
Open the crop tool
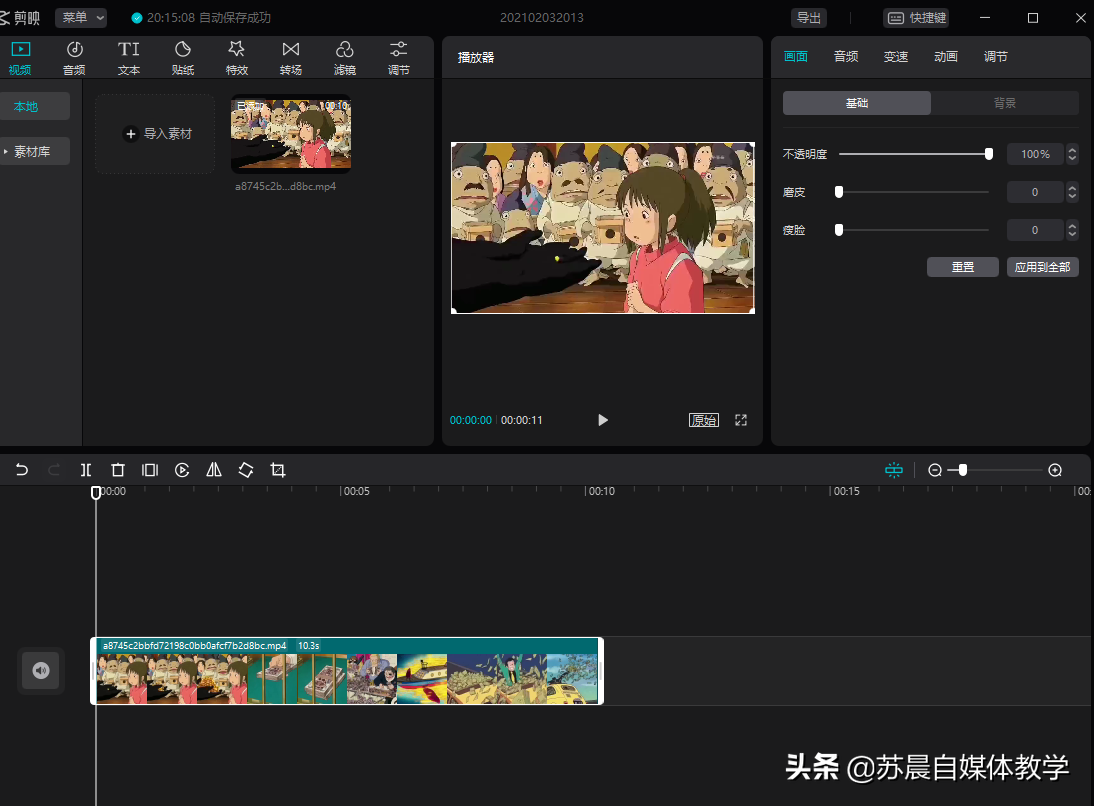(278, 470)
